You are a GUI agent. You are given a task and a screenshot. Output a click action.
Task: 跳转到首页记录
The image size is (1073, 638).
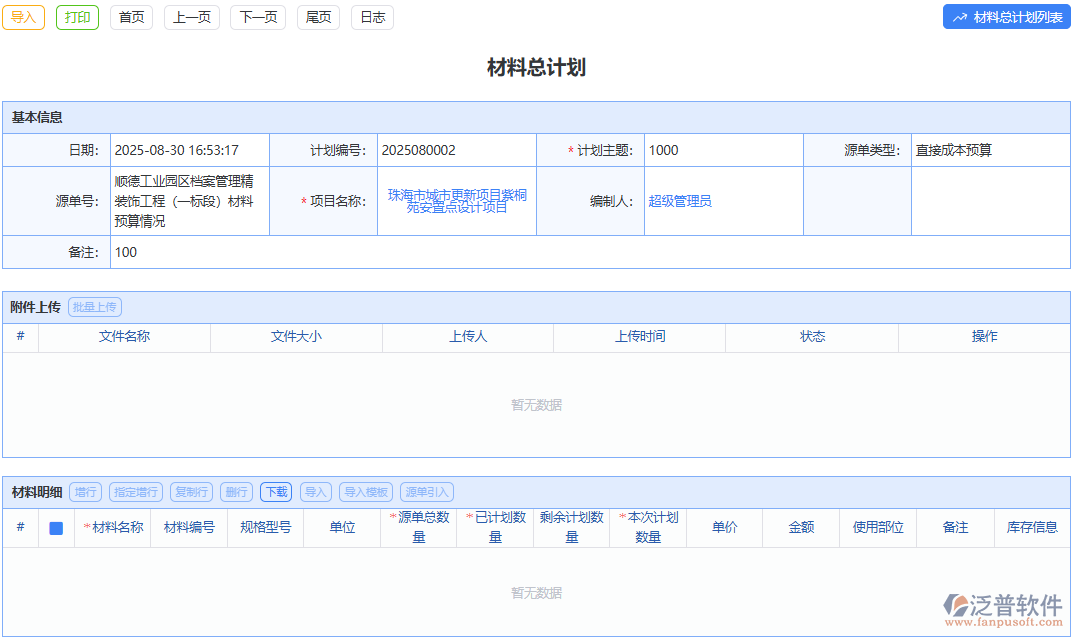click(130, 16)
